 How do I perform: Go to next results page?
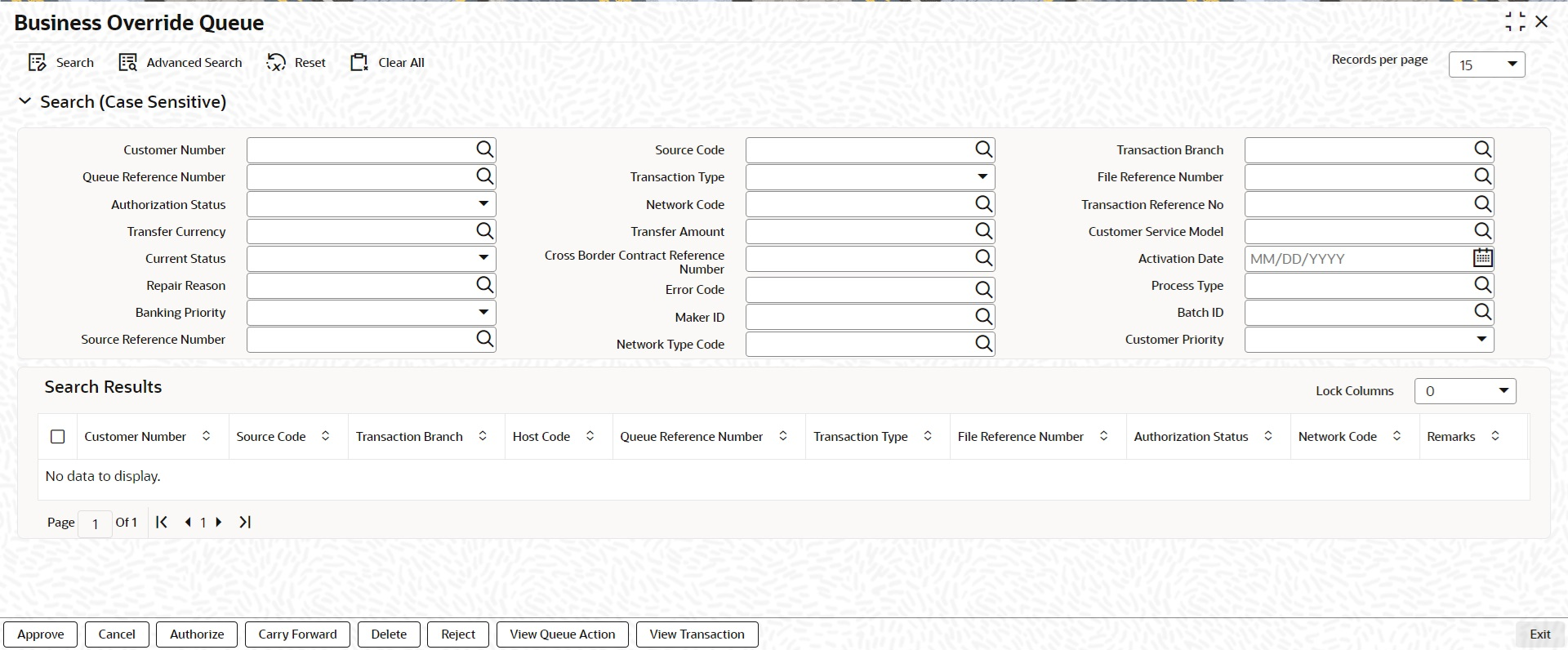[x=219, y=522]
